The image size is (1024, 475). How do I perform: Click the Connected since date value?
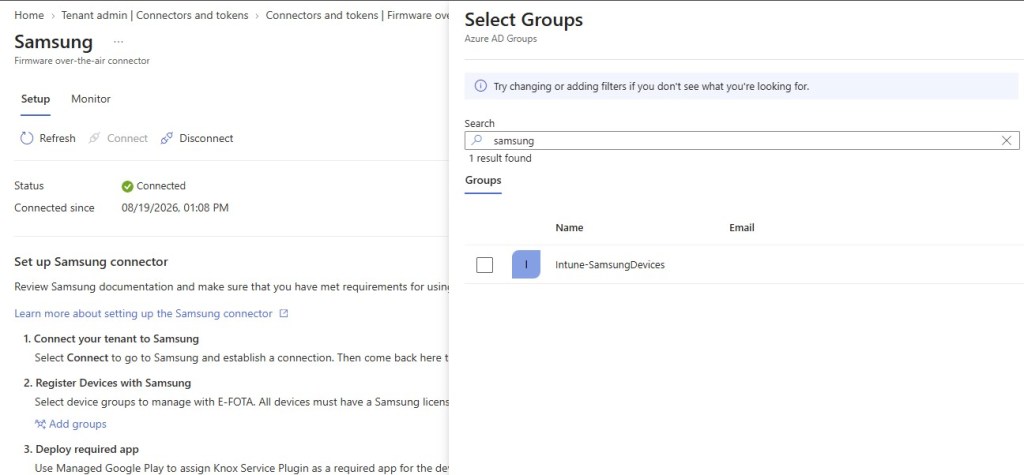tap(175, 208)
